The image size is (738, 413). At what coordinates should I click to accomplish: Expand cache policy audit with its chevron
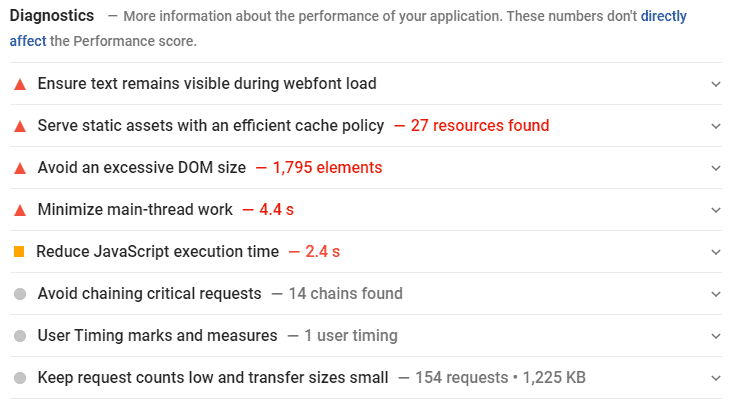click(716, 126)
